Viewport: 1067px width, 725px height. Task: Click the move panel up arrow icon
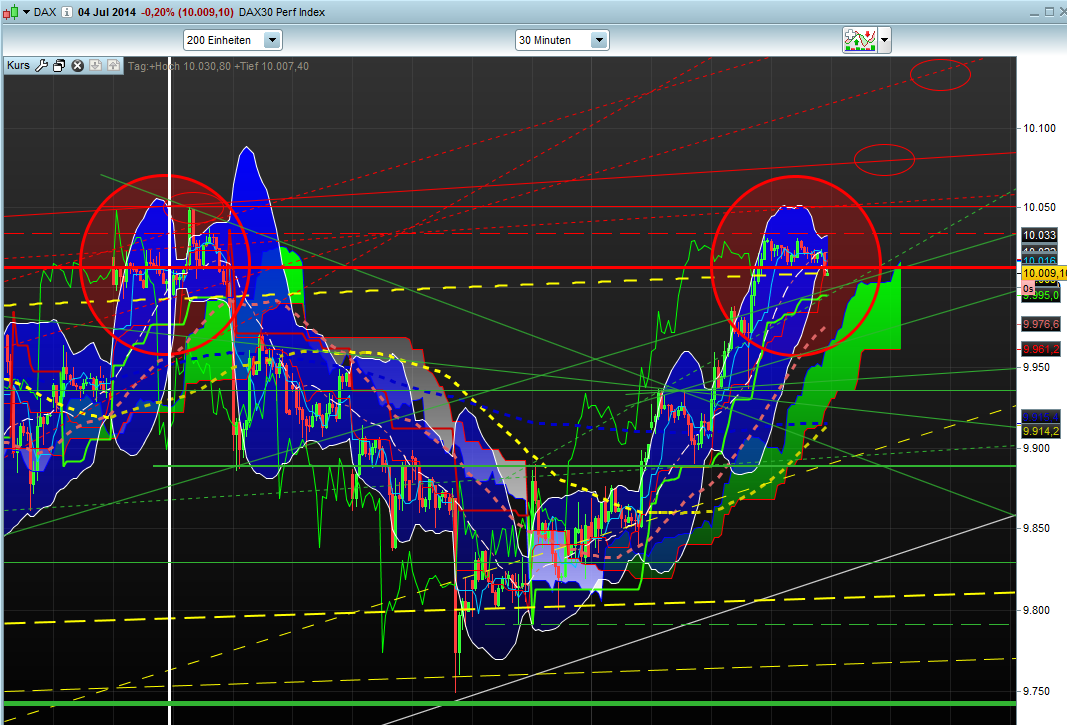(113, 65)
